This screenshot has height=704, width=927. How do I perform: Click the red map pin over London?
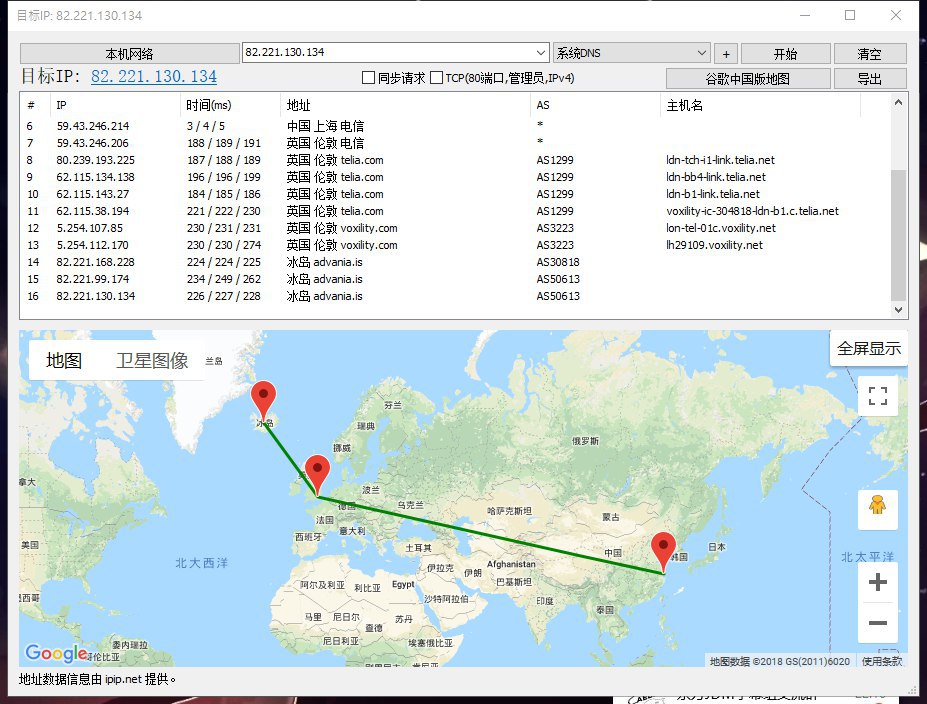(317, 473)
